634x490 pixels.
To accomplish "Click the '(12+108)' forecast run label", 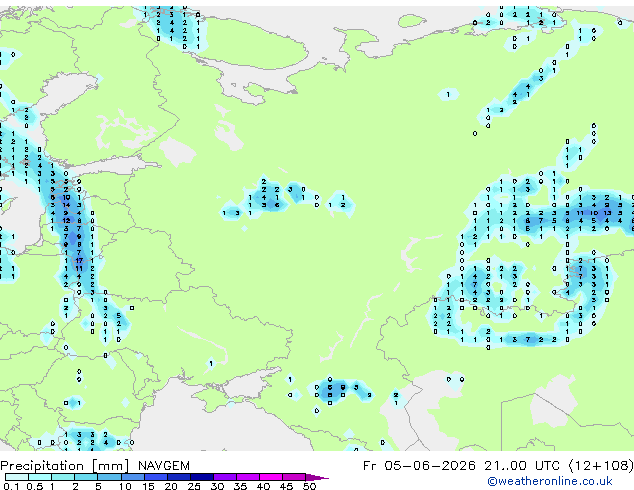I will pos(601,465).
